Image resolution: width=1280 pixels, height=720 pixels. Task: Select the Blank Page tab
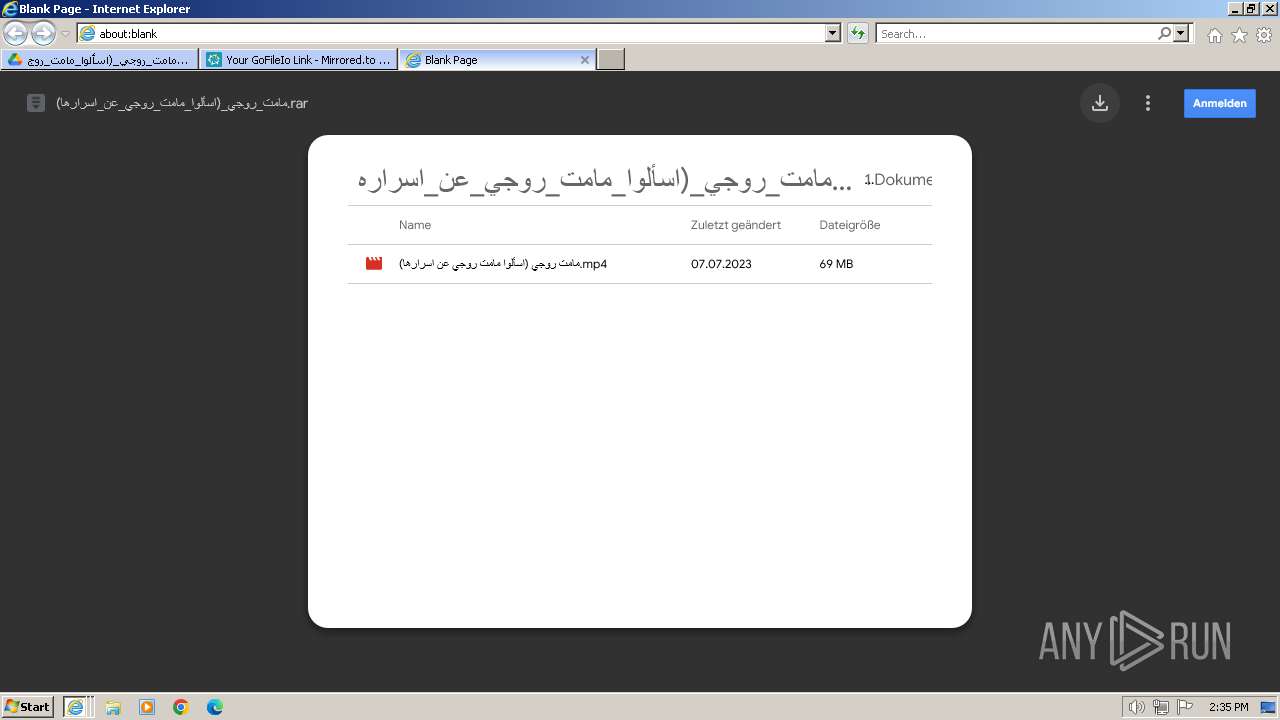tap(490, 60)
